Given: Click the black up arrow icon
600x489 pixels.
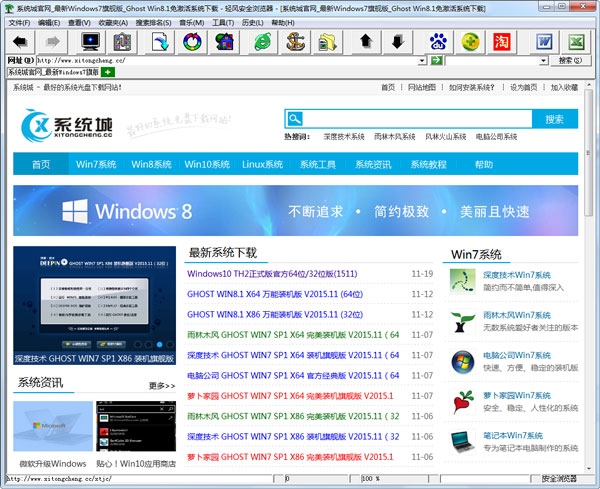Looking at the screenshot, I should tap(366, 41).
